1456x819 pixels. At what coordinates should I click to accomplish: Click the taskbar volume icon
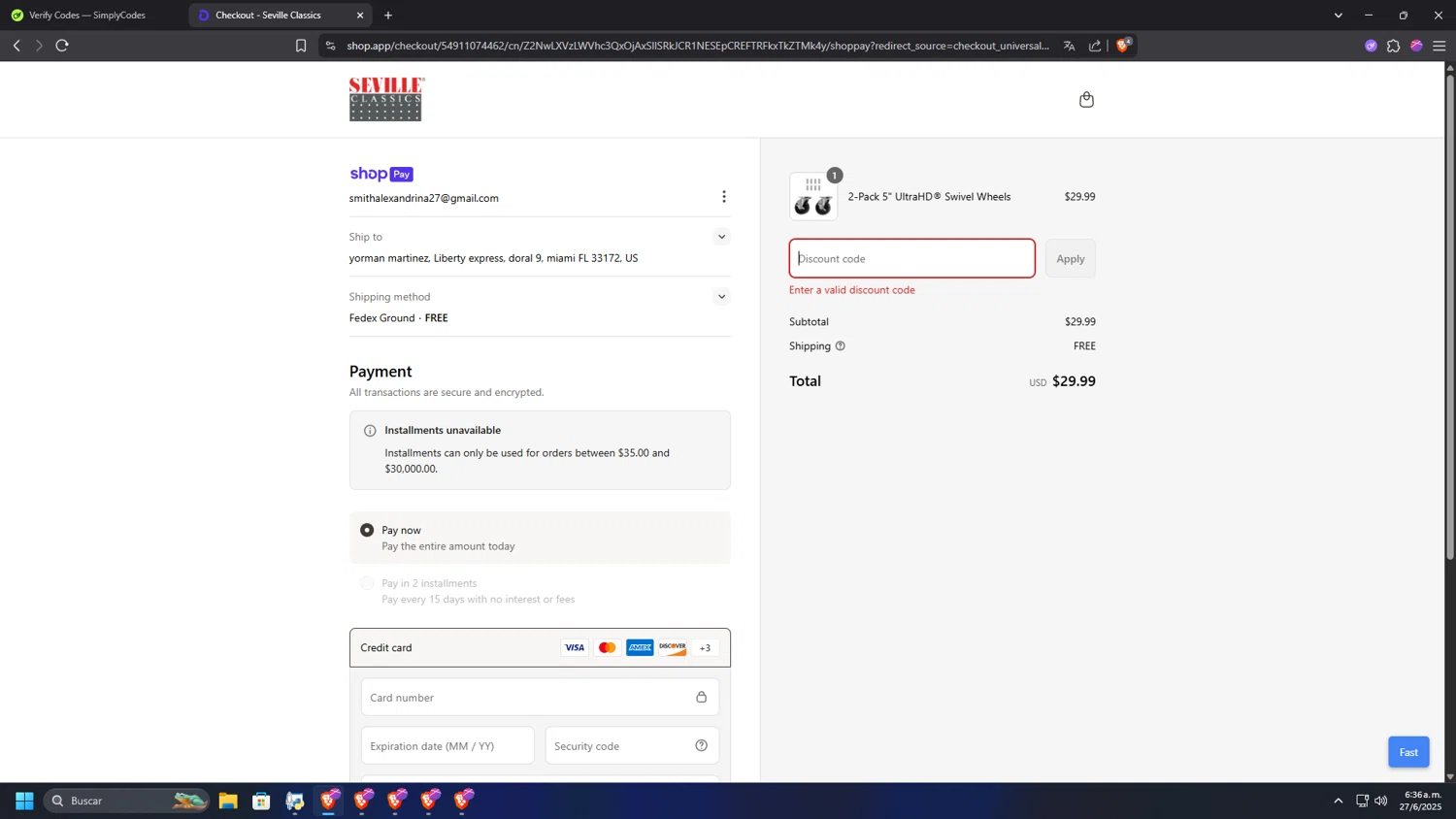pyautogui.click(x=1381, y=801)
